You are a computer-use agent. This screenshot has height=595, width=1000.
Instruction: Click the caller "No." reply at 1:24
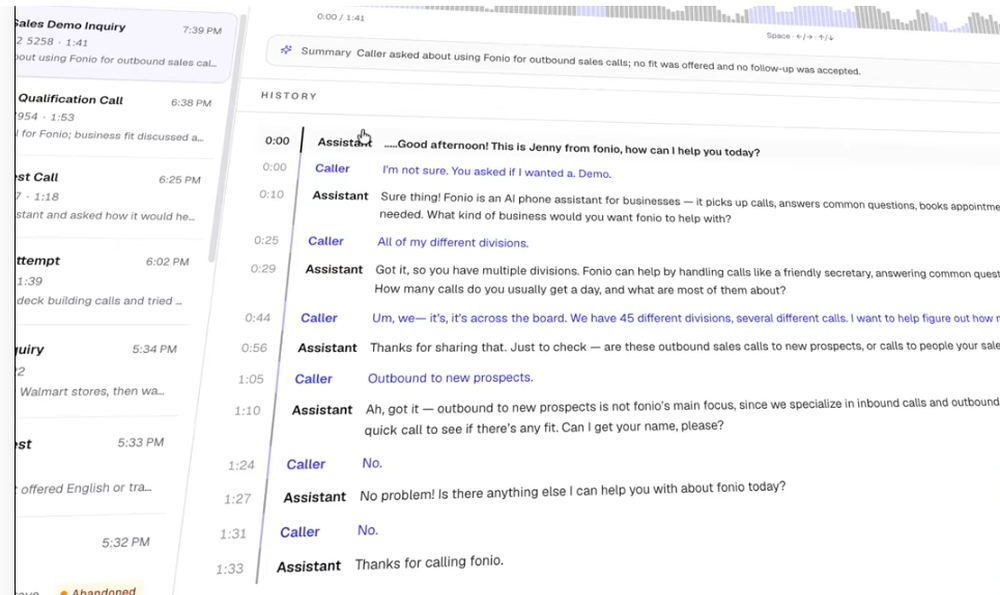tap(372, 463)
